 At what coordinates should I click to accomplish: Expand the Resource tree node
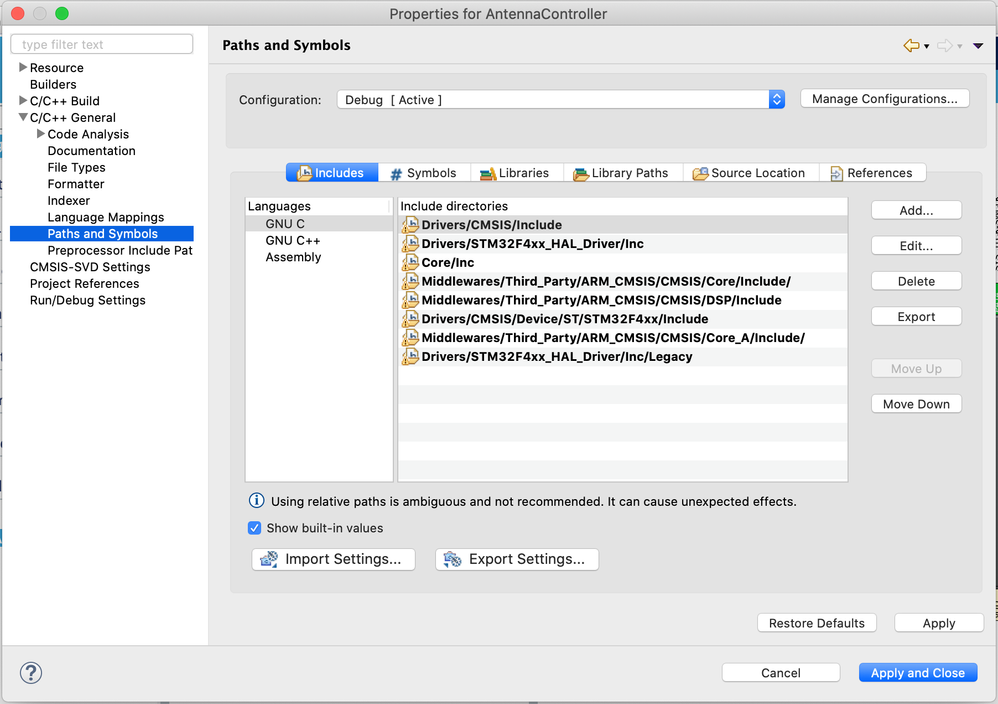pos(24,68)
